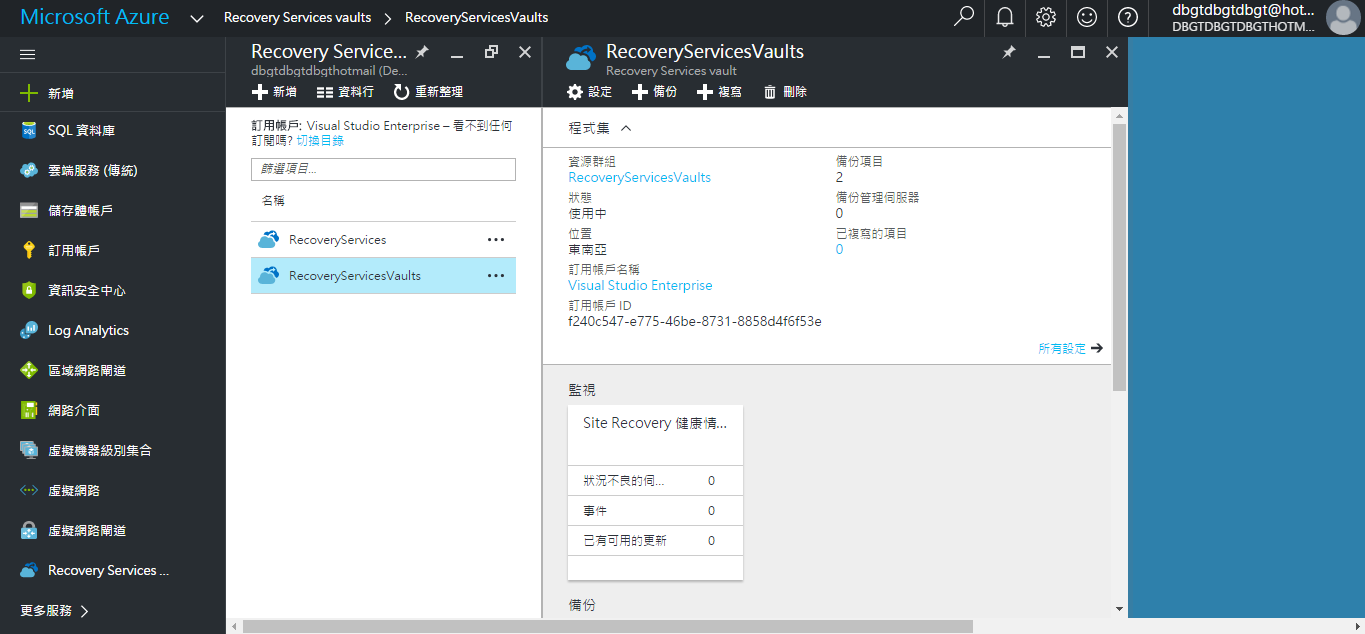Click the 篩選項目 filter field

(x=383, y=169)
